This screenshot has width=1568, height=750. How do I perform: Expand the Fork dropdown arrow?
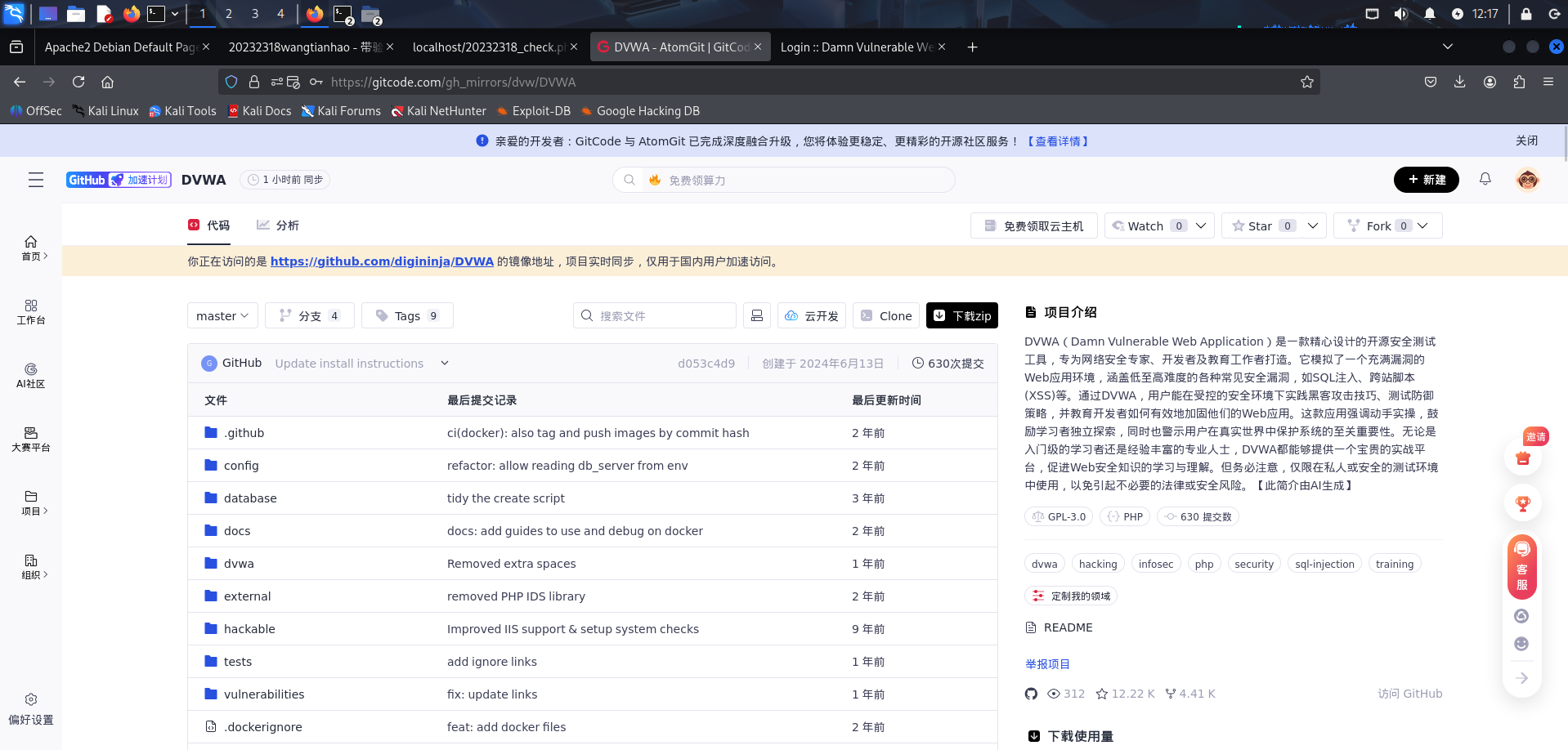click(x=1422, y=225)
